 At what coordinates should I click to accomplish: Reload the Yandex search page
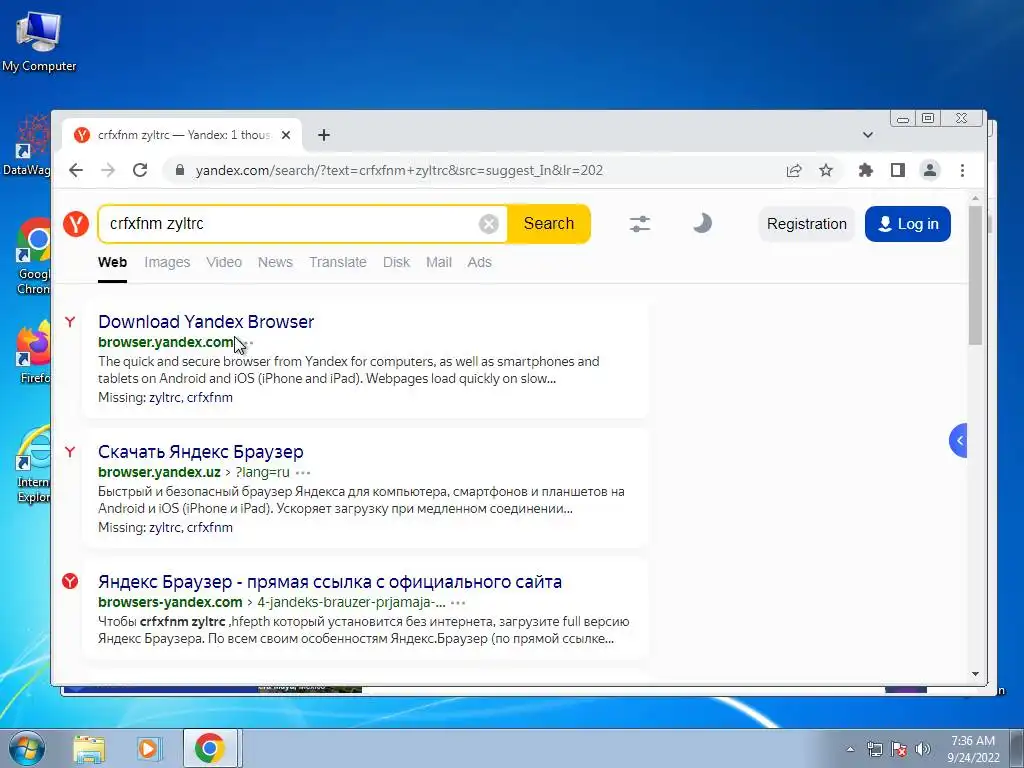point(140,170)
